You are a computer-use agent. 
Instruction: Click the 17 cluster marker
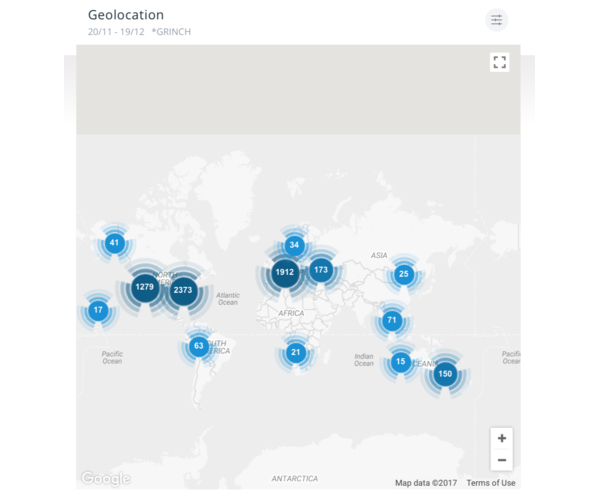pyautogui.click(x=98, y=310)
